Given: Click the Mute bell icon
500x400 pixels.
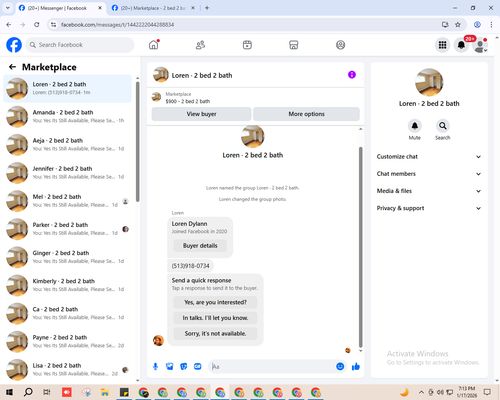Looking at the screenshot, I should pos(415,126).
